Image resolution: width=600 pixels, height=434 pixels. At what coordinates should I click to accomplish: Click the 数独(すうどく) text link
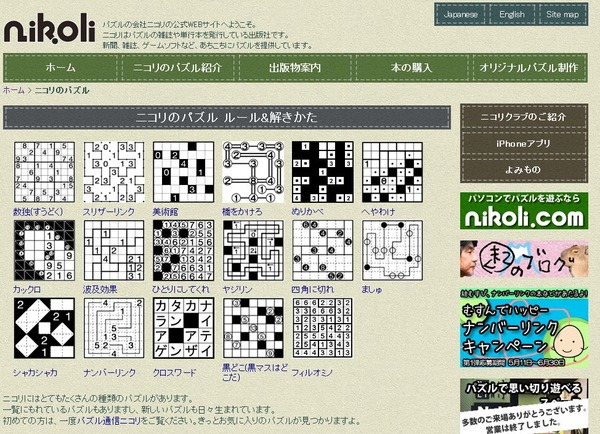(x=38, y=212)
